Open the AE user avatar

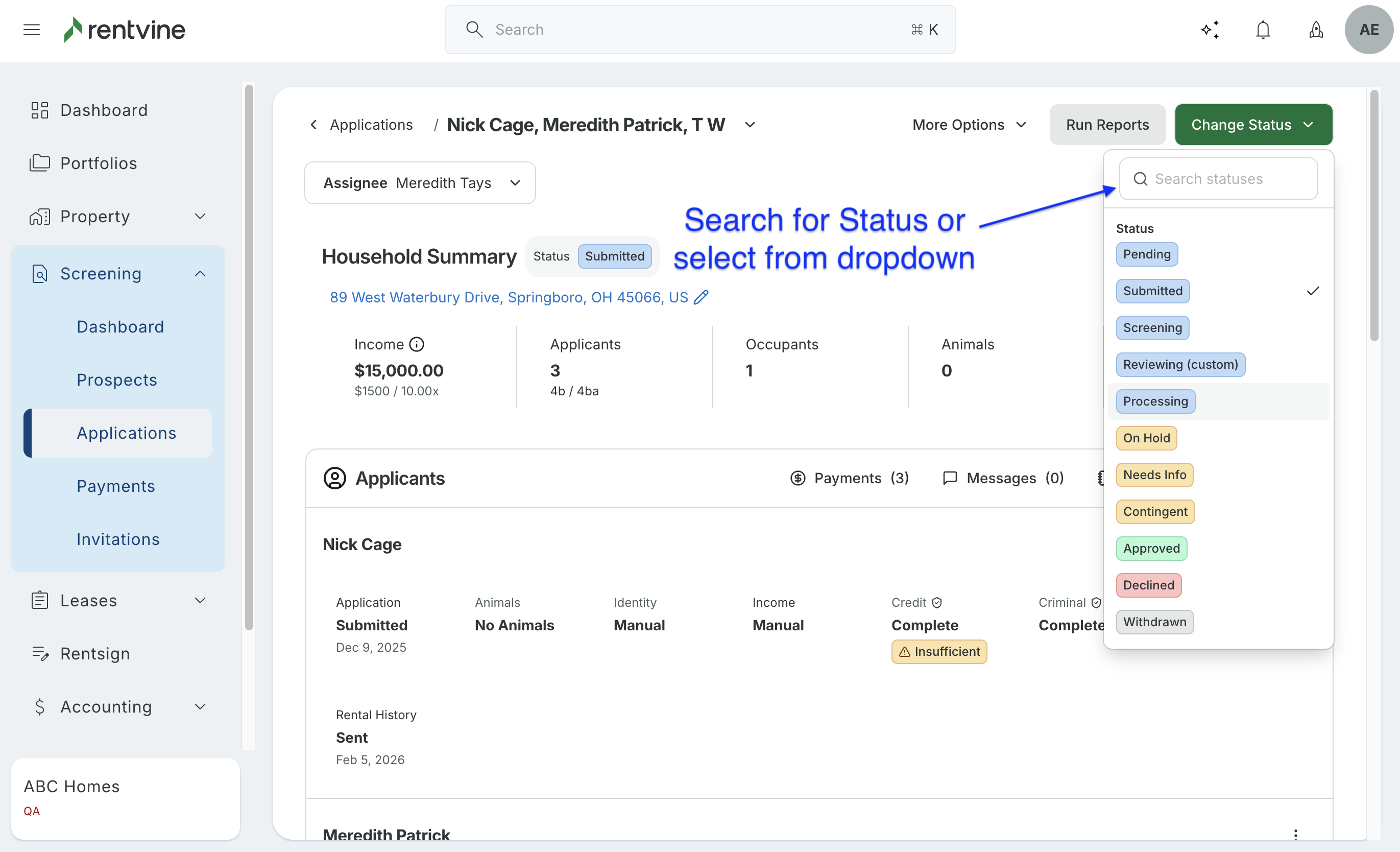click(1368, 30)
